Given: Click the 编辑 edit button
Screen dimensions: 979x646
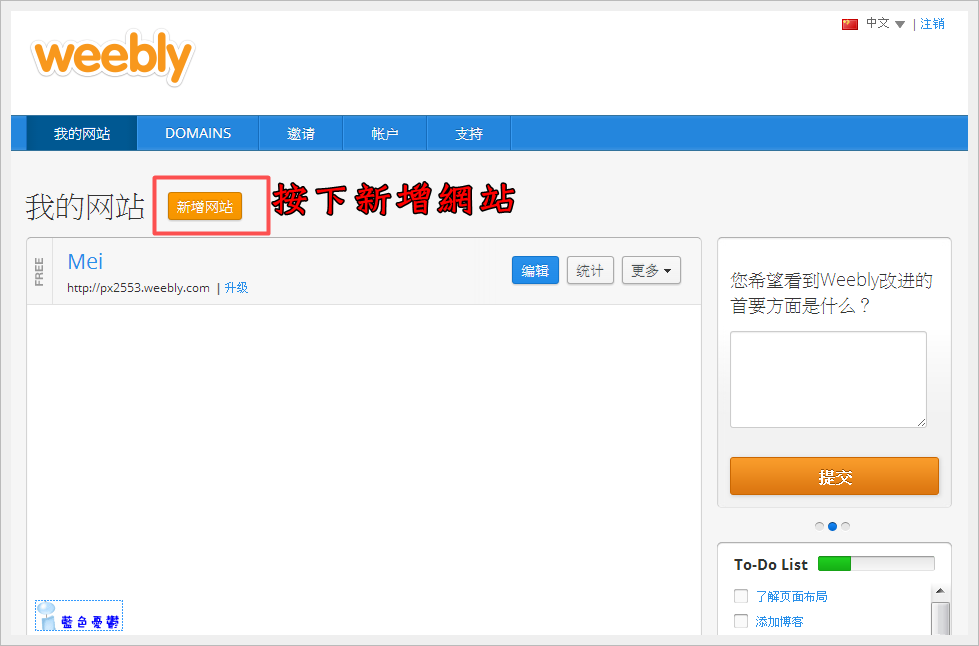Looking at the screenshot, I should tap(535, 270).
